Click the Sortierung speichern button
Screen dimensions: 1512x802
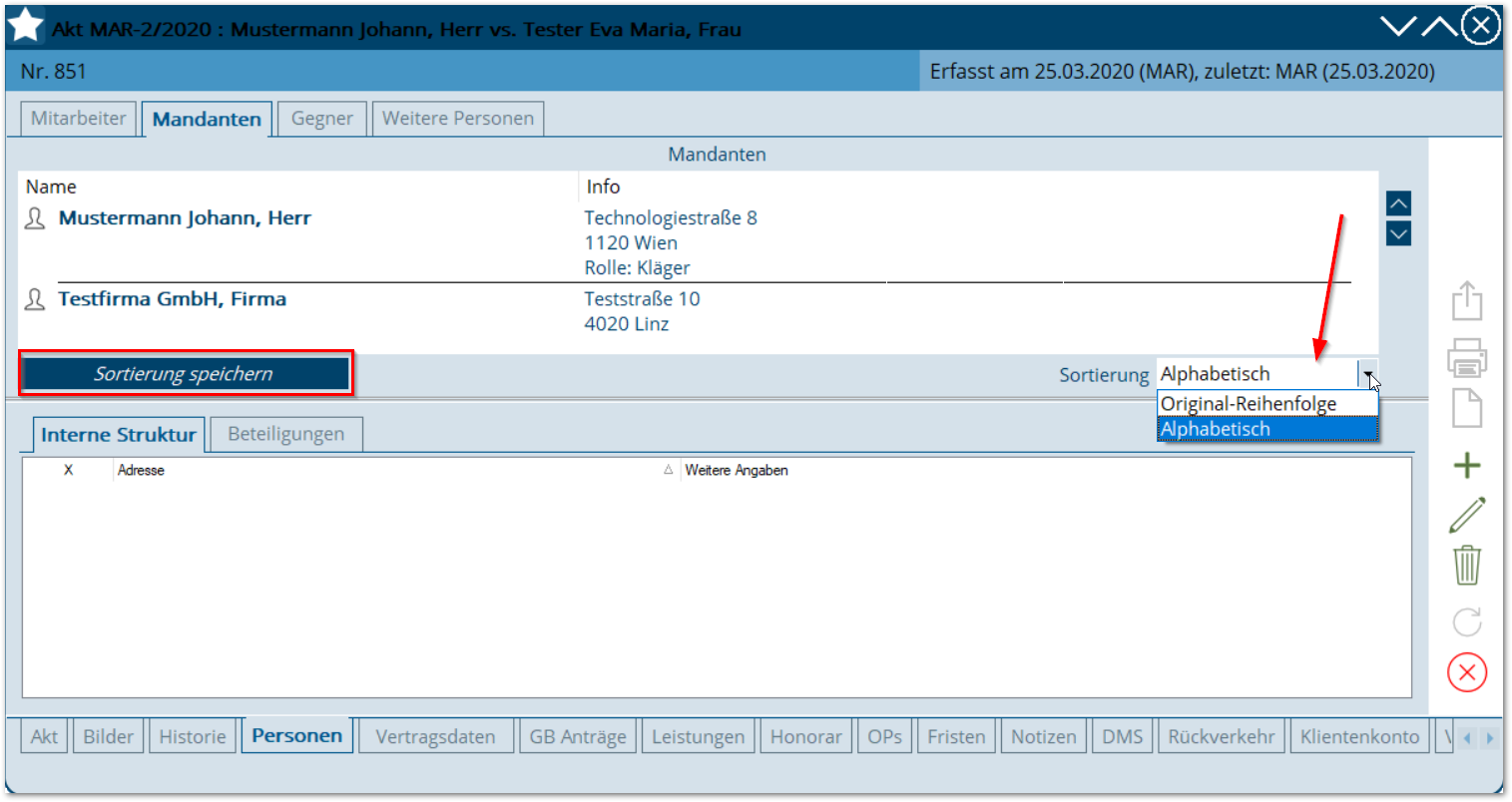185,373
